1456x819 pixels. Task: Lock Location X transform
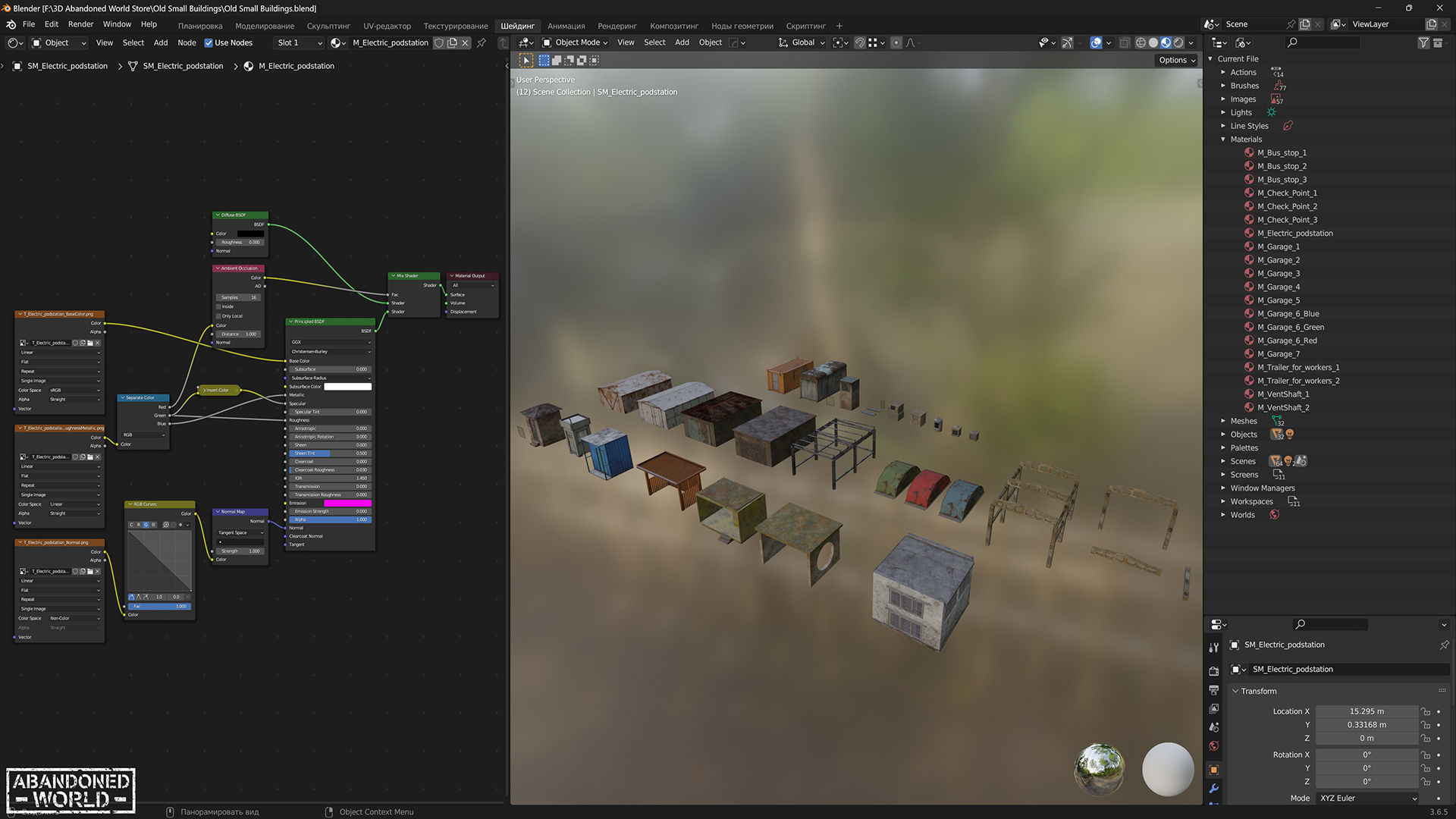pos(1426,711)
